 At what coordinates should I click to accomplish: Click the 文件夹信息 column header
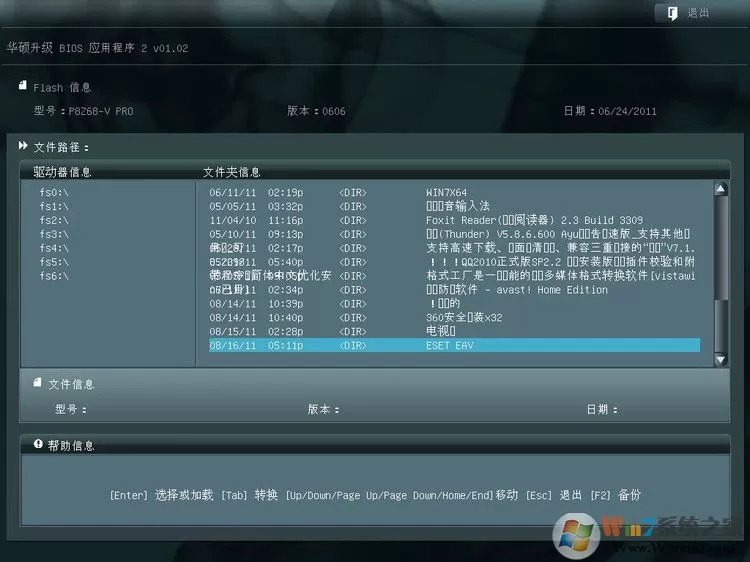pos(232,172)
